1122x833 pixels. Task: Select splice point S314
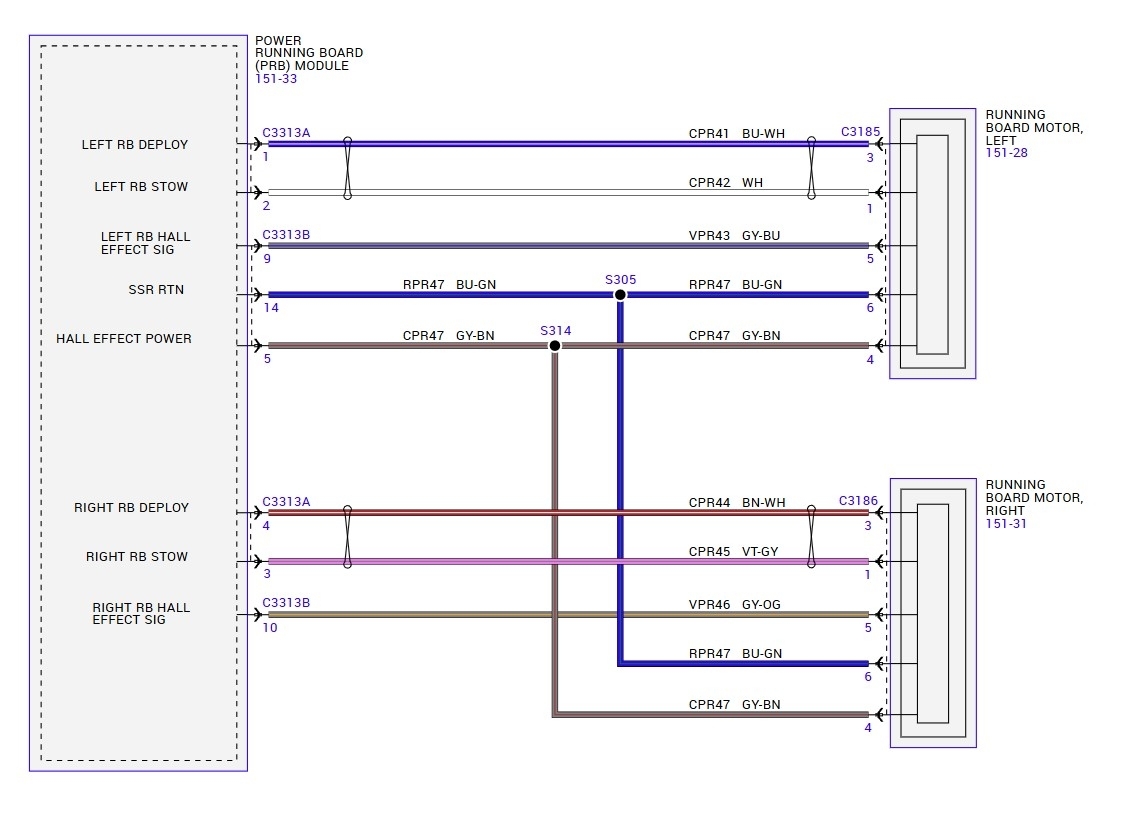[x=555, y=346]
